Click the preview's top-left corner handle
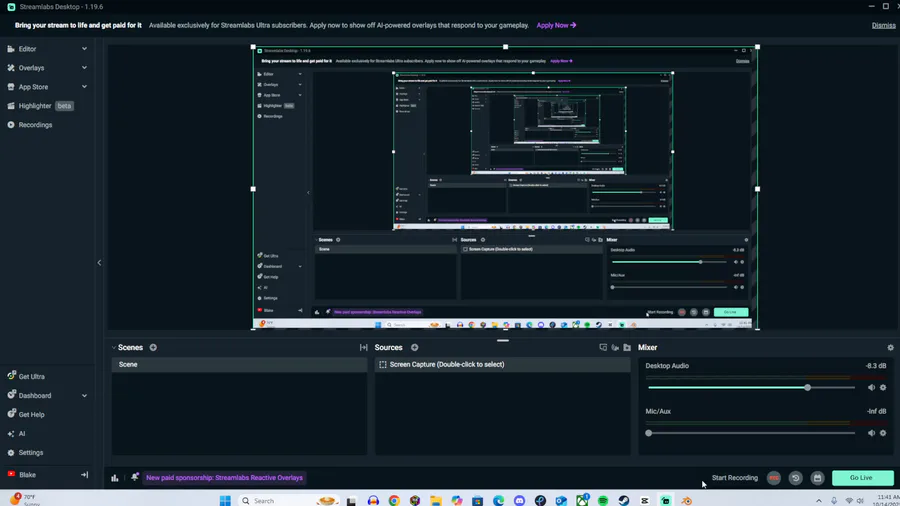The image size is (900, 506). point(253,47)
